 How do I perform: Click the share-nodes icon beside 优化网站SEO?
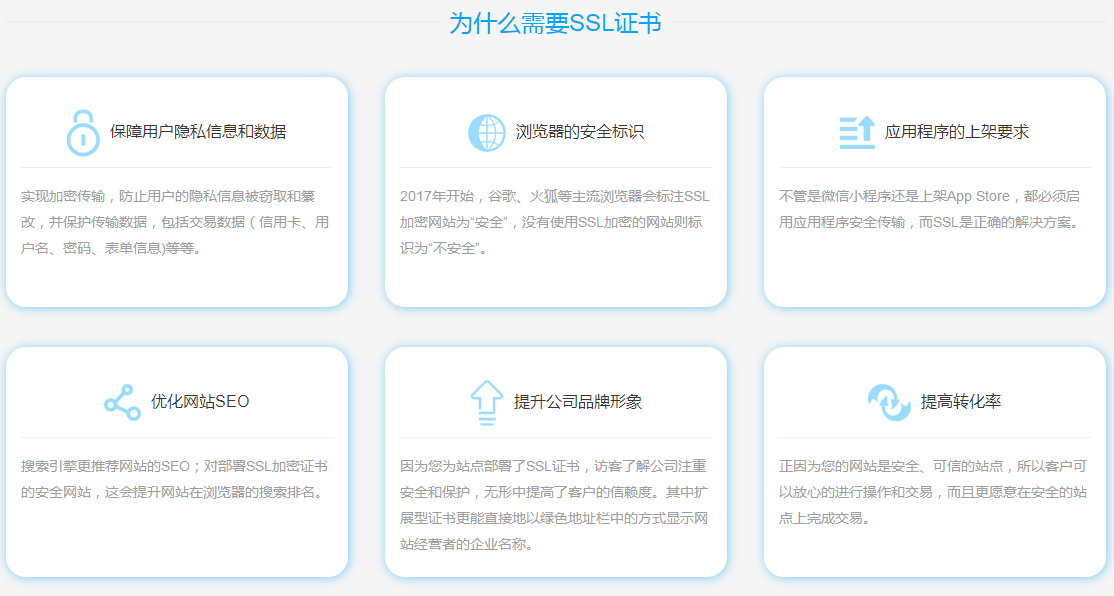coord(122,402)
